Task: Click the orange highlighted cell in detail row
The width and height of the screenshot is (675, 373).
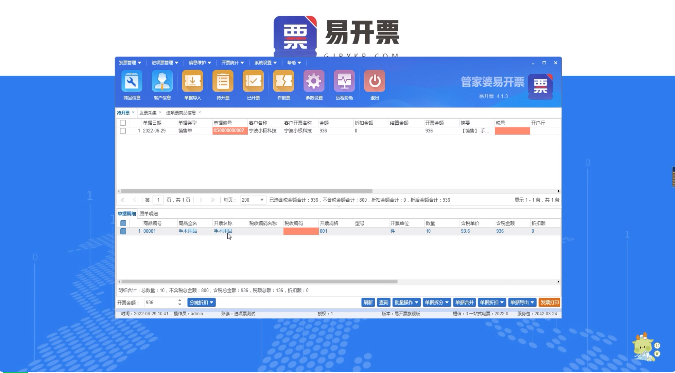Action: (301, 231)
